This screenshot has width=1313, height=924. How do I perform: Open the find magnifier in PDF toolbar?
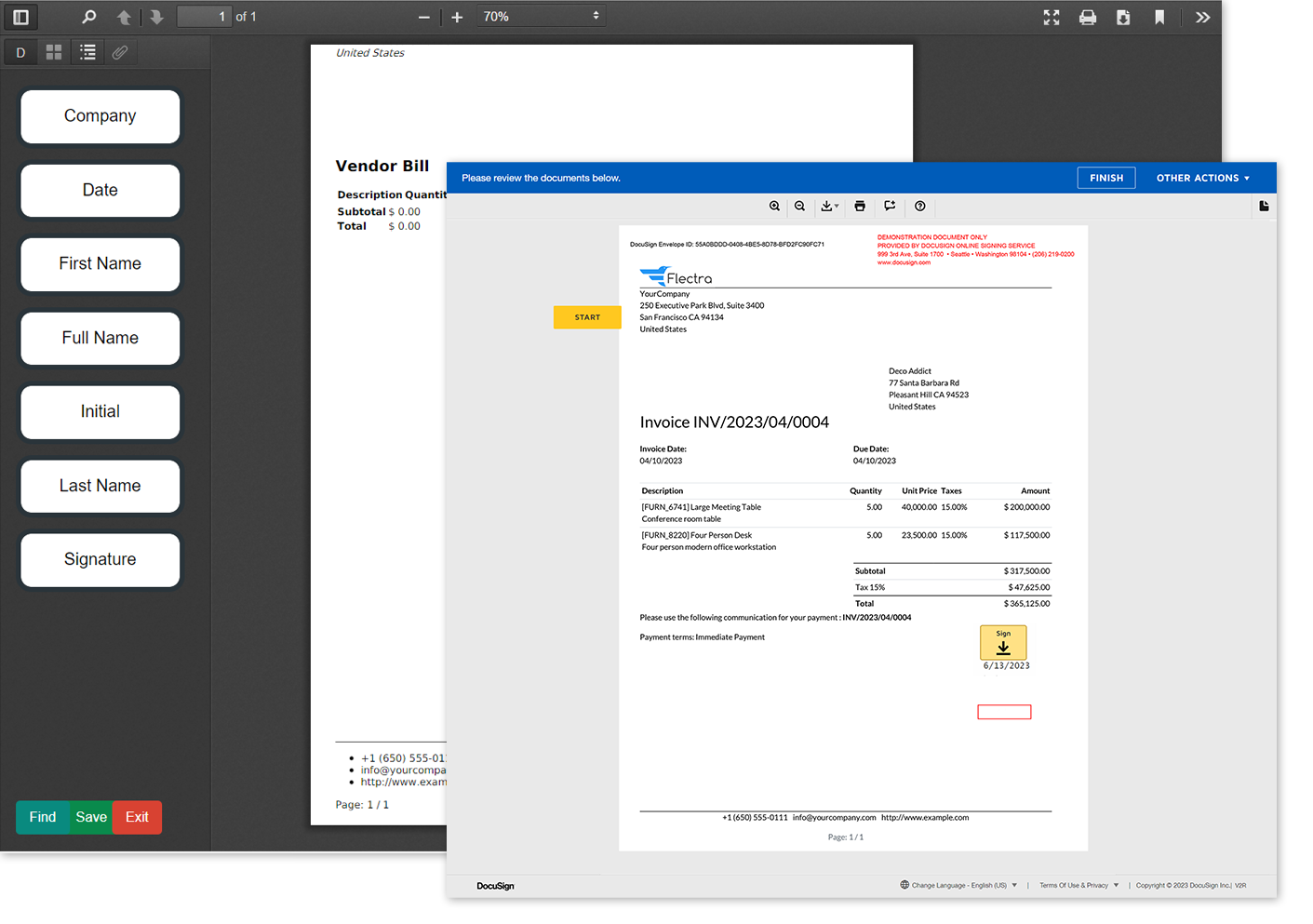tap(89, 17)
